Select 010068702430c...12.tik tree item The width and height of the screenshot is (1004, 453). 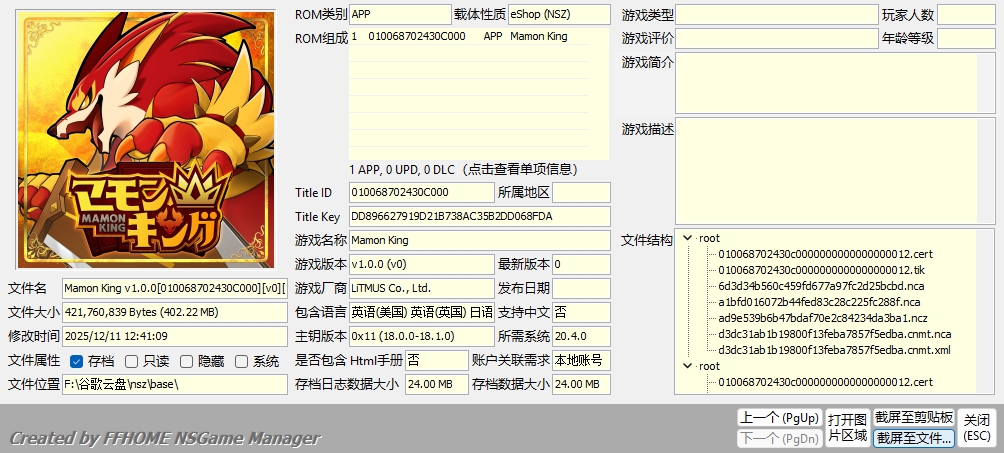coord(822,270)
